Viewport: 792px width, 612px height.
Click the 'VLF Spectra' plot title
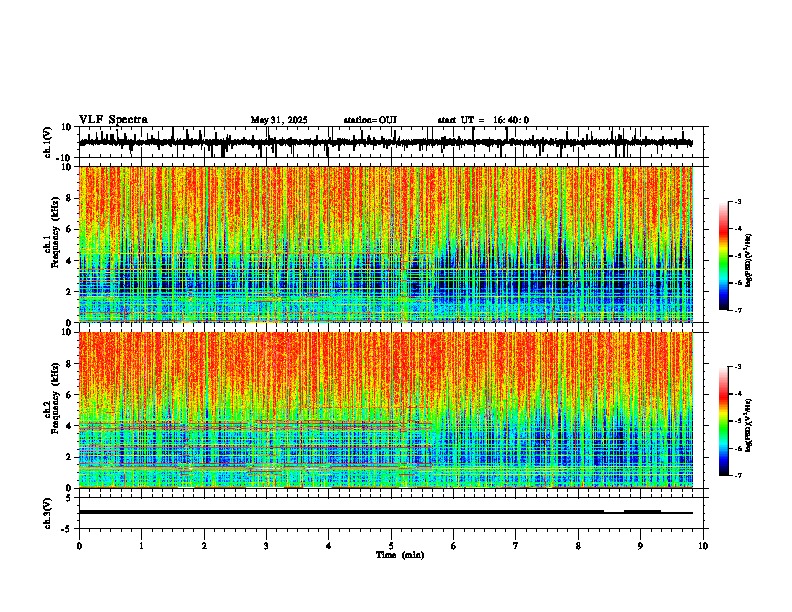[x=113, y=120]
